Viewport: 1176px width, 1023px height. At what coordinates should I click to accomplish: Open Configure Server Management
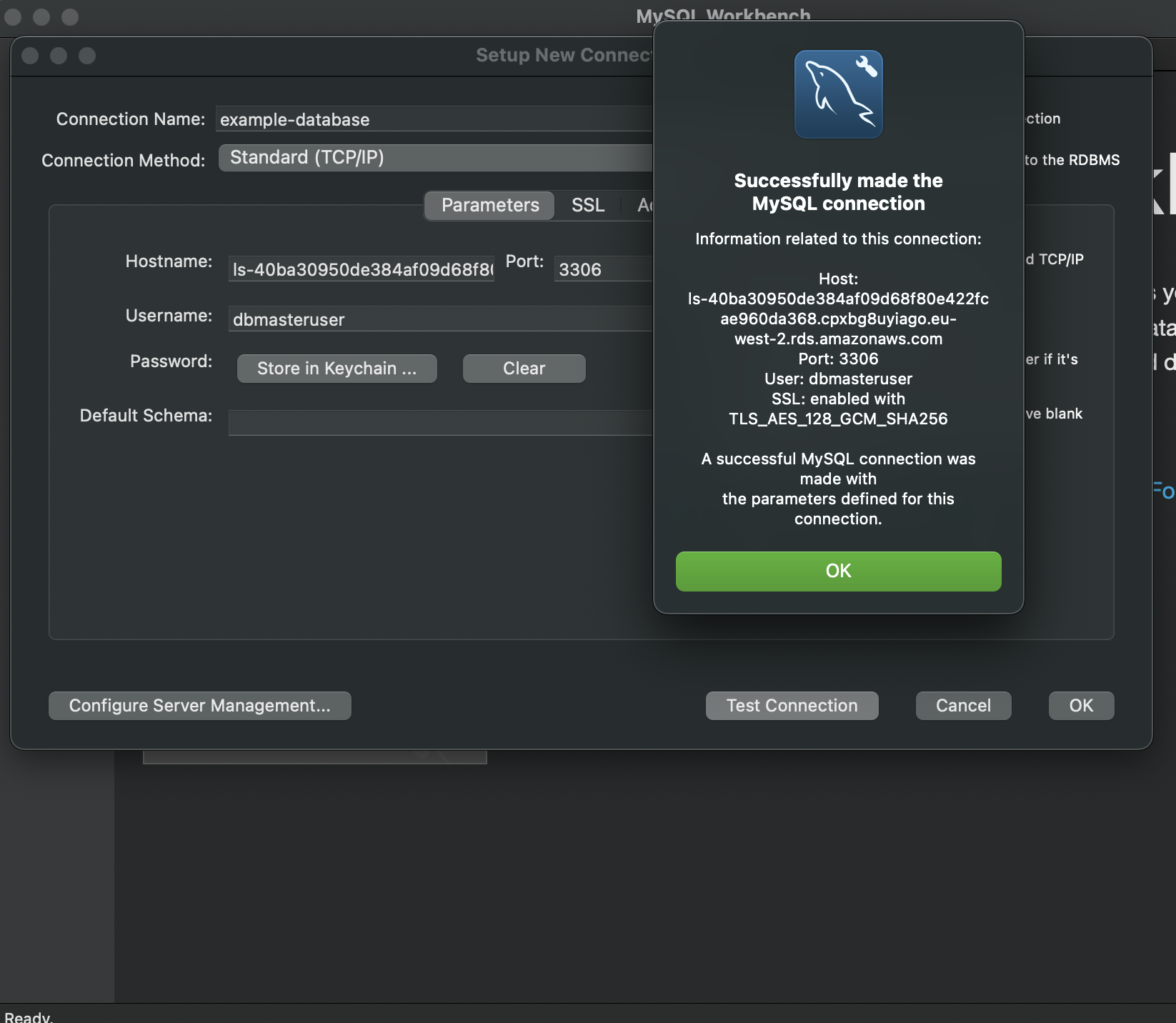(199, 706)
